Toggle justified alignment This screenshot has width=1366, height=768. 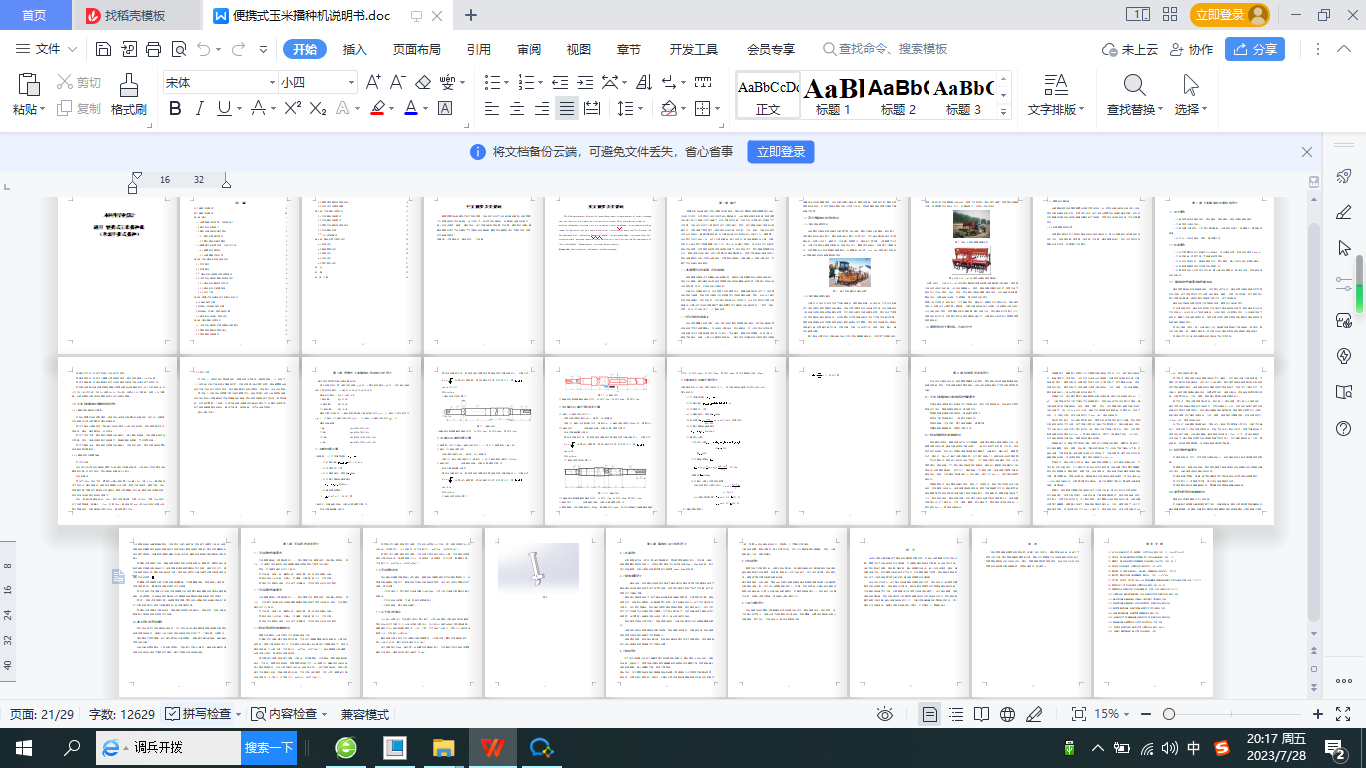click(567, 108)
